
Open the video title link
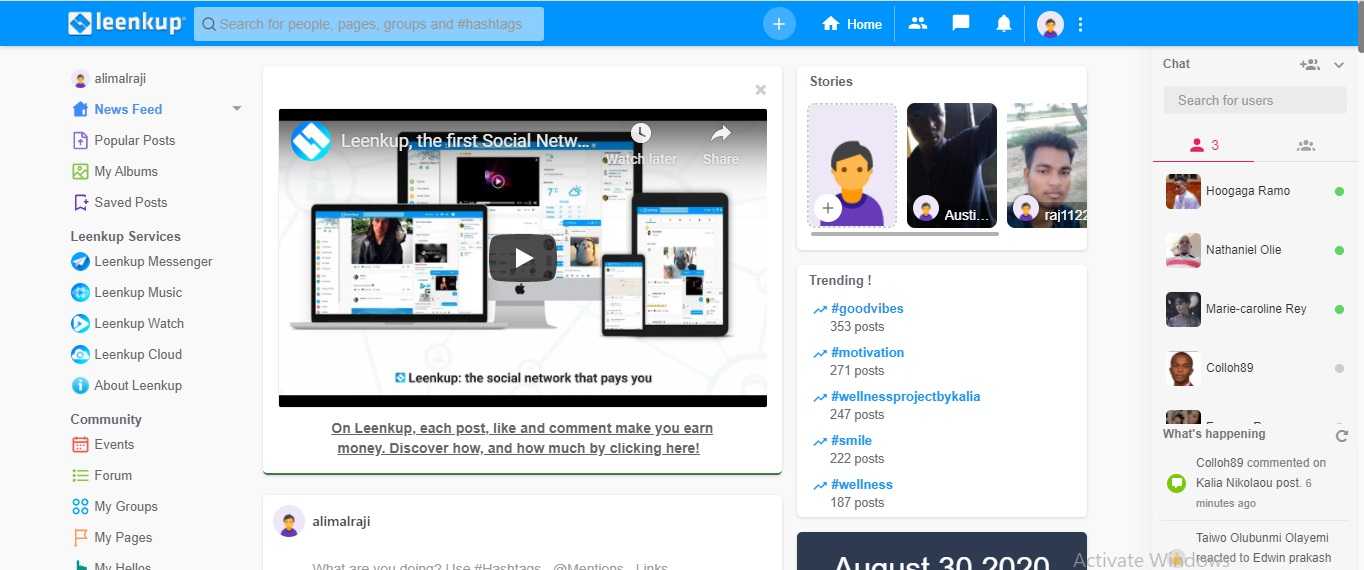click(x=465, y=141)
